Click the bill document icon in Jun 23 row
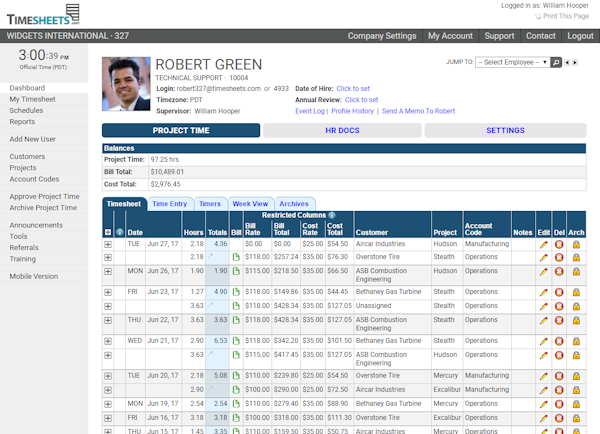The image size is (600, 434). point(236,292)
